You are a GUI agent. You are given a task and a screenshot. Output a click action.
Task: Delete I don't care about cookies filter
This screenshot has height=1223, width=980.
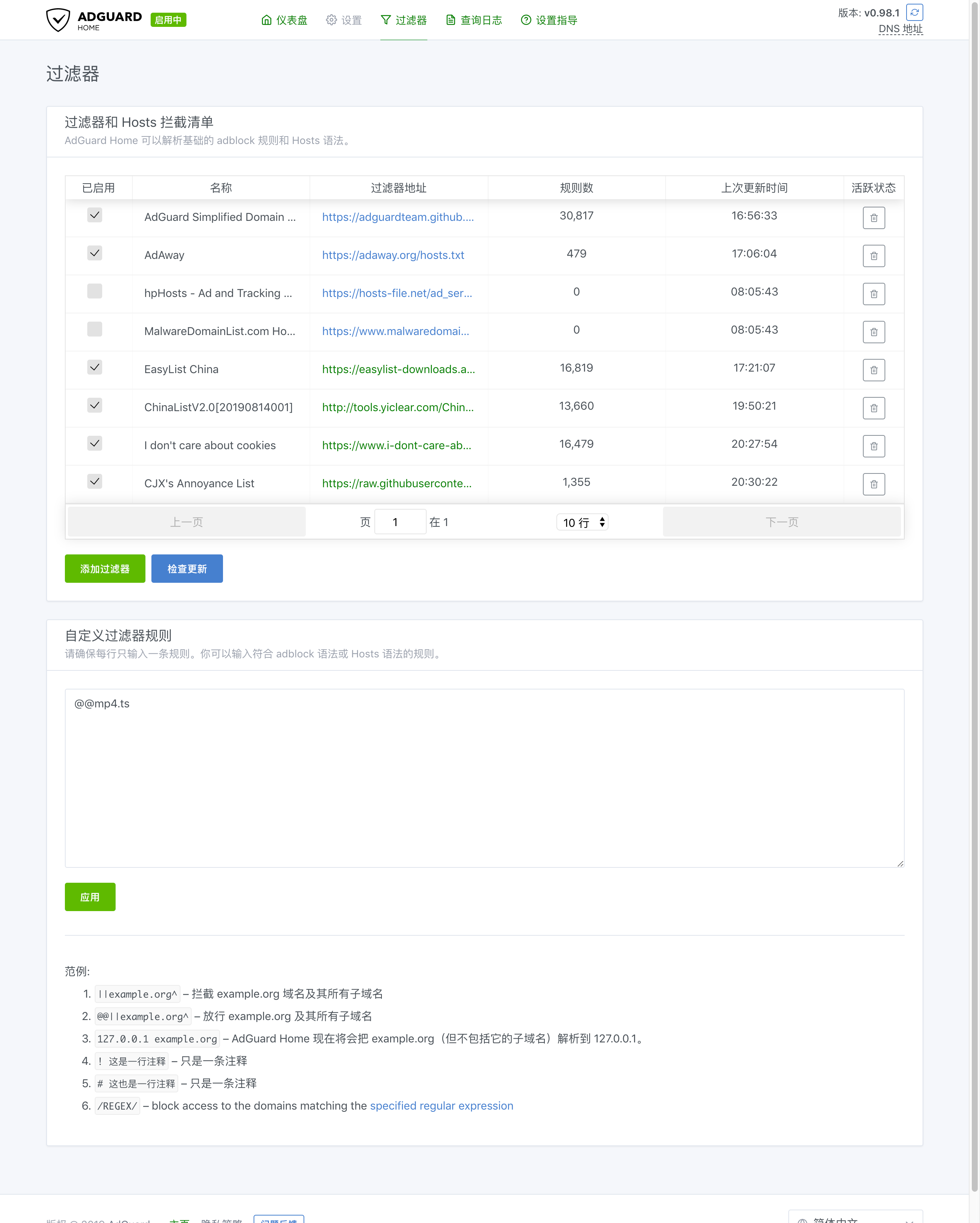(x=873, y=446)
